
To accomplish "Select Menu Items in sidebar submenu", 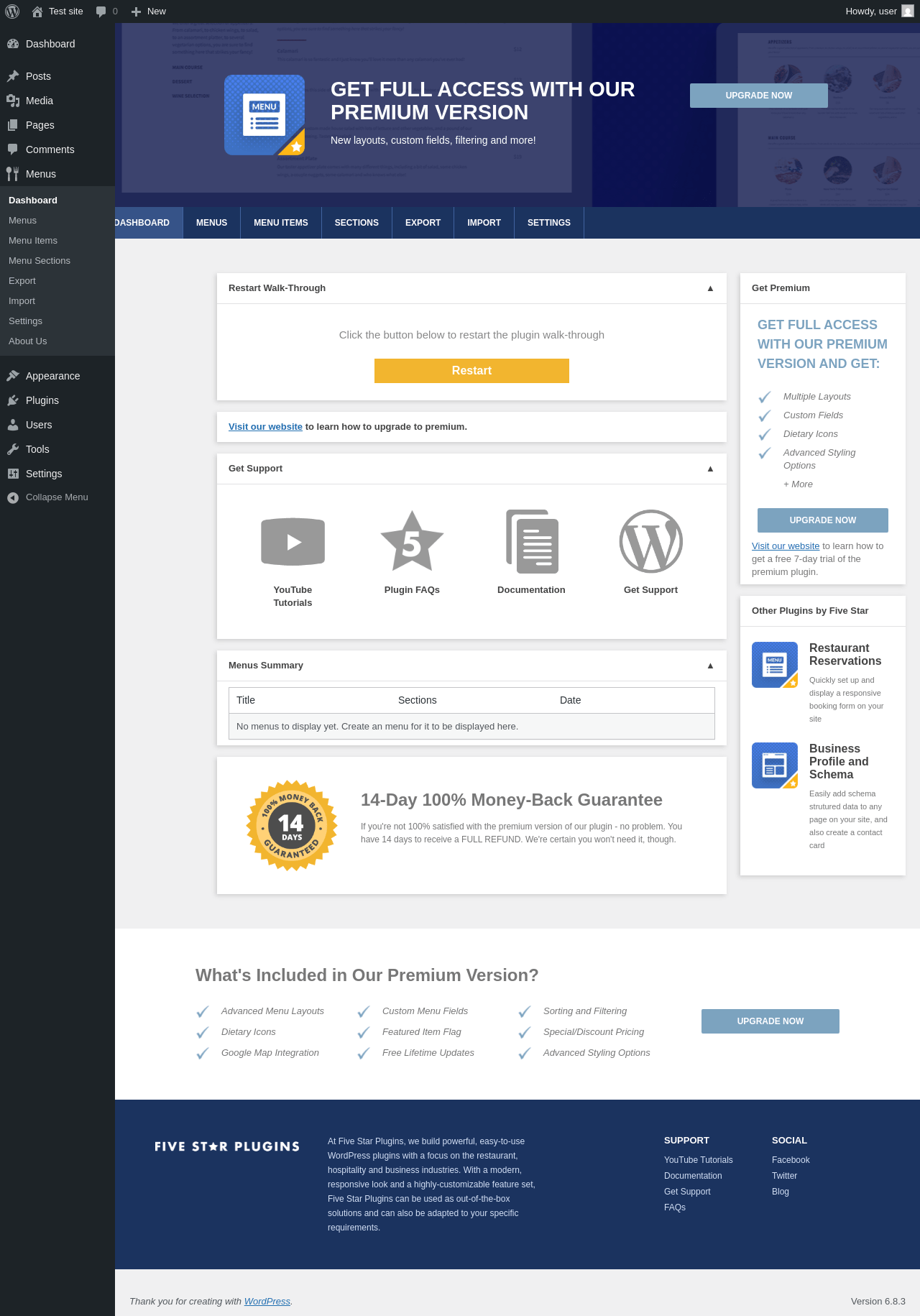I will click(57, 241).
